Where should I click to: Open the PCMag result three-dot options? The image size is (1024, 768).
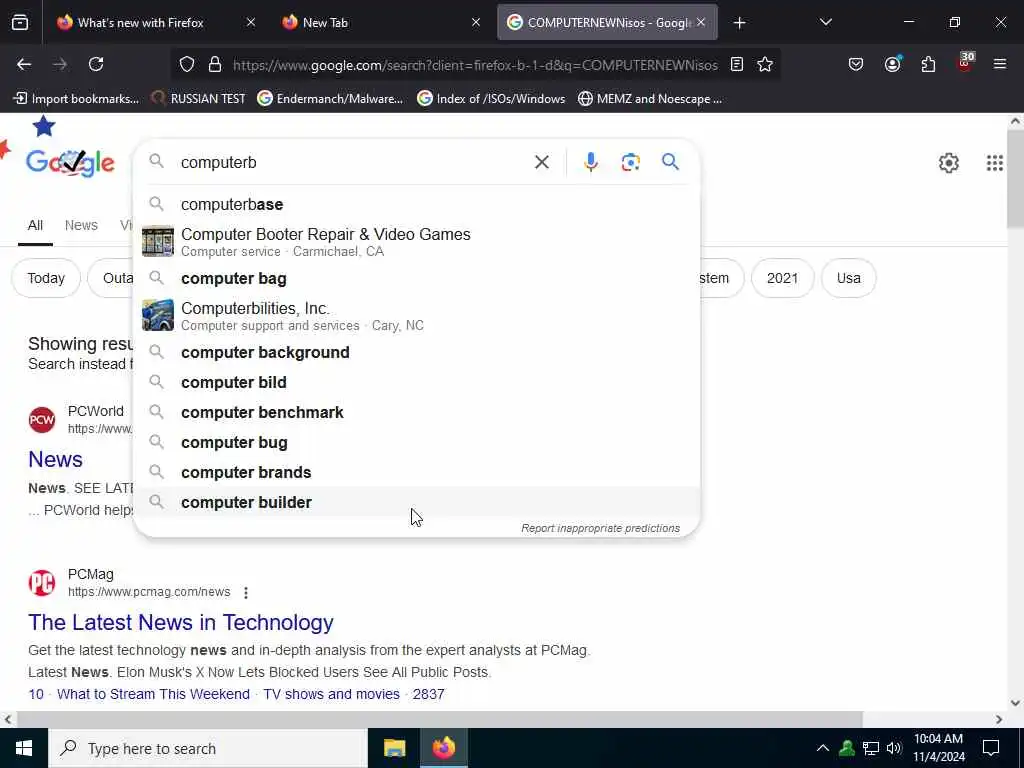click(x=246, y=592)
